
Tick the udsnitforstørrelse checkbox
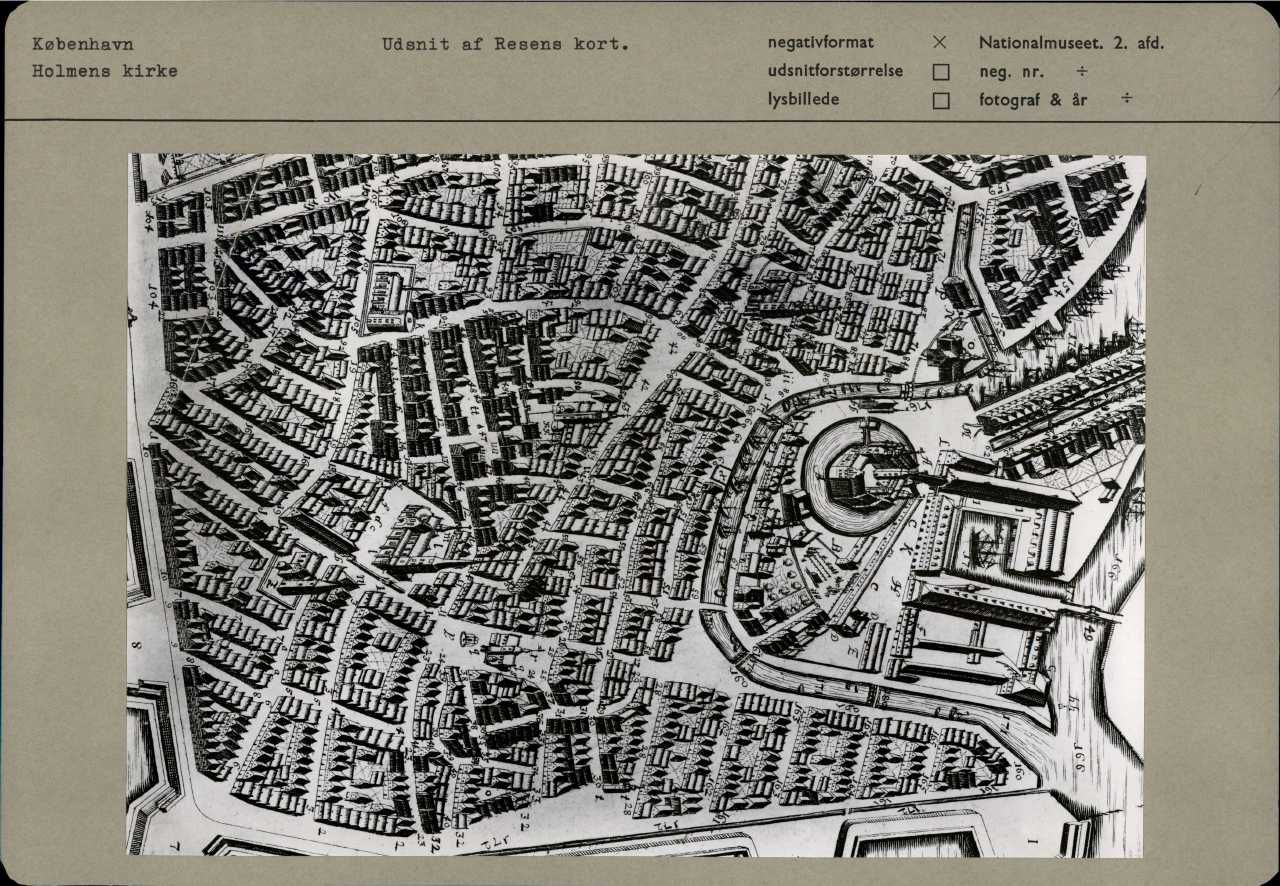pos(940,72)
